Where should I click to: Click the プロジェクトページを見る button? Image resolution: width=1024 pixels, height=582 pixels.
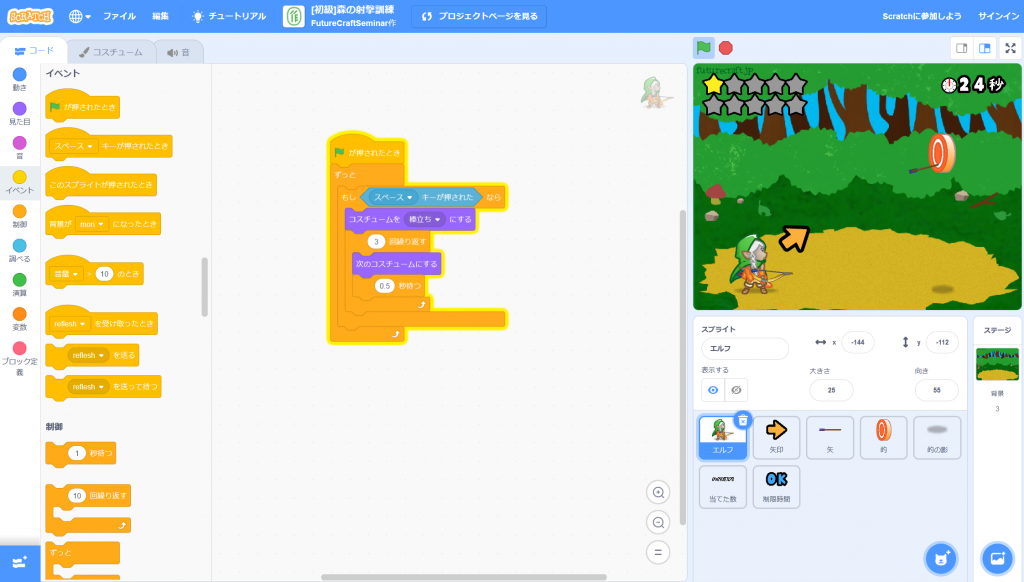(479, 16)
